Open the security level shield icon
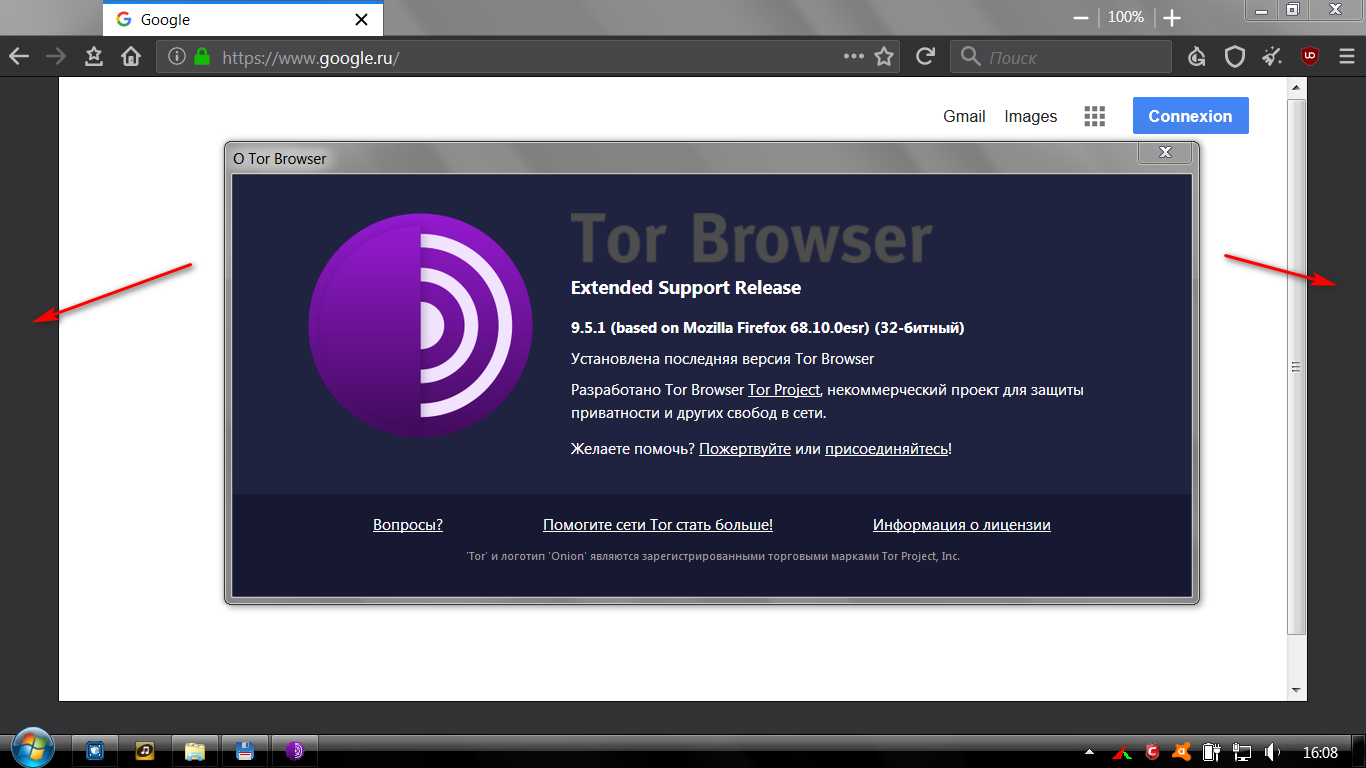The height and width of the screenshot is (768, 1366). click(1235, 57)
